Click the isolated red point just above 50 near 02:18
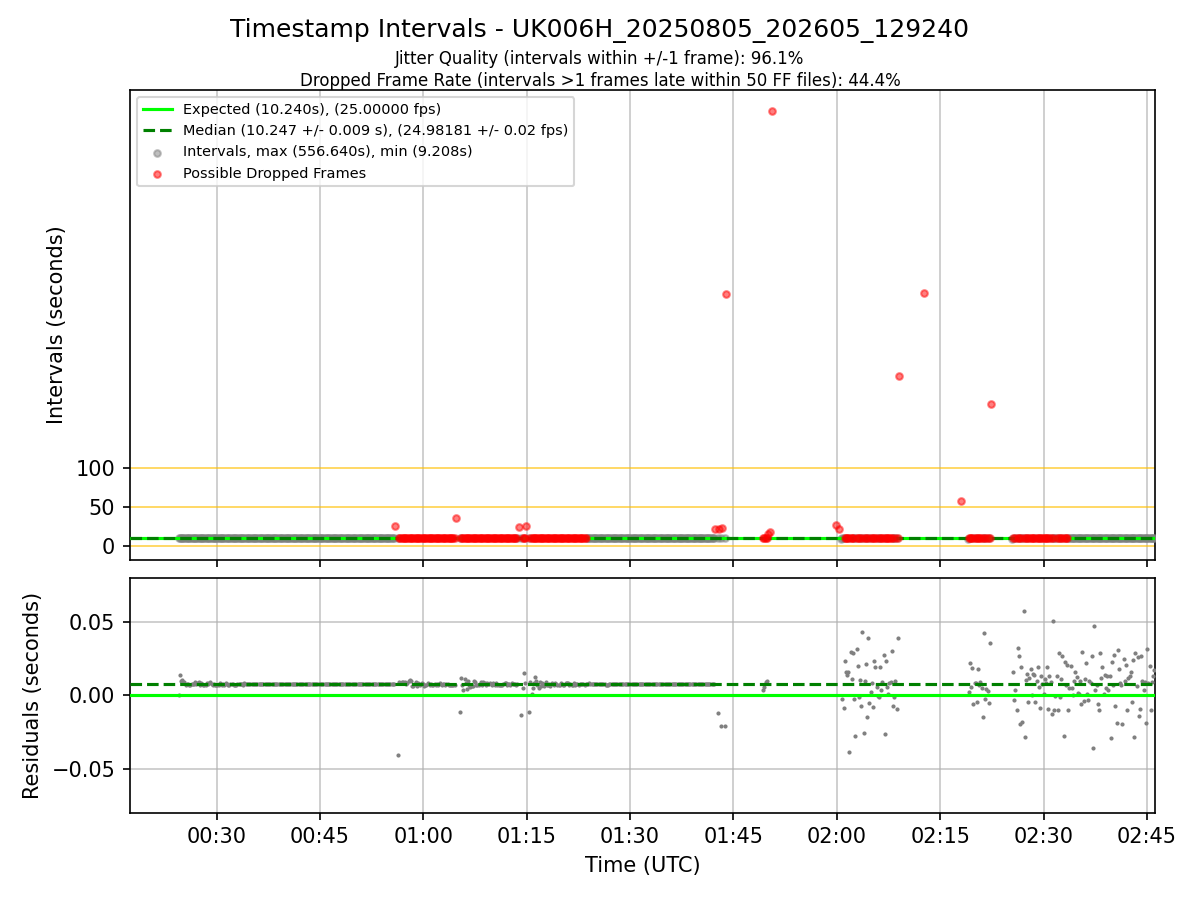This screenshot has width=1200, height=900. (961, 501)
